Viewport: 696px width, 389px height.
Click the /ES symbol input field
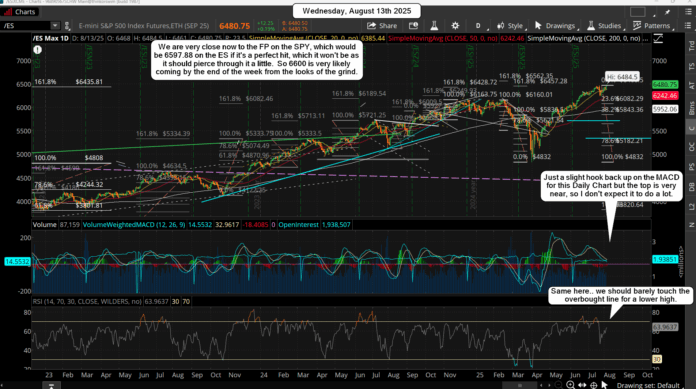[x=26, y=26]
